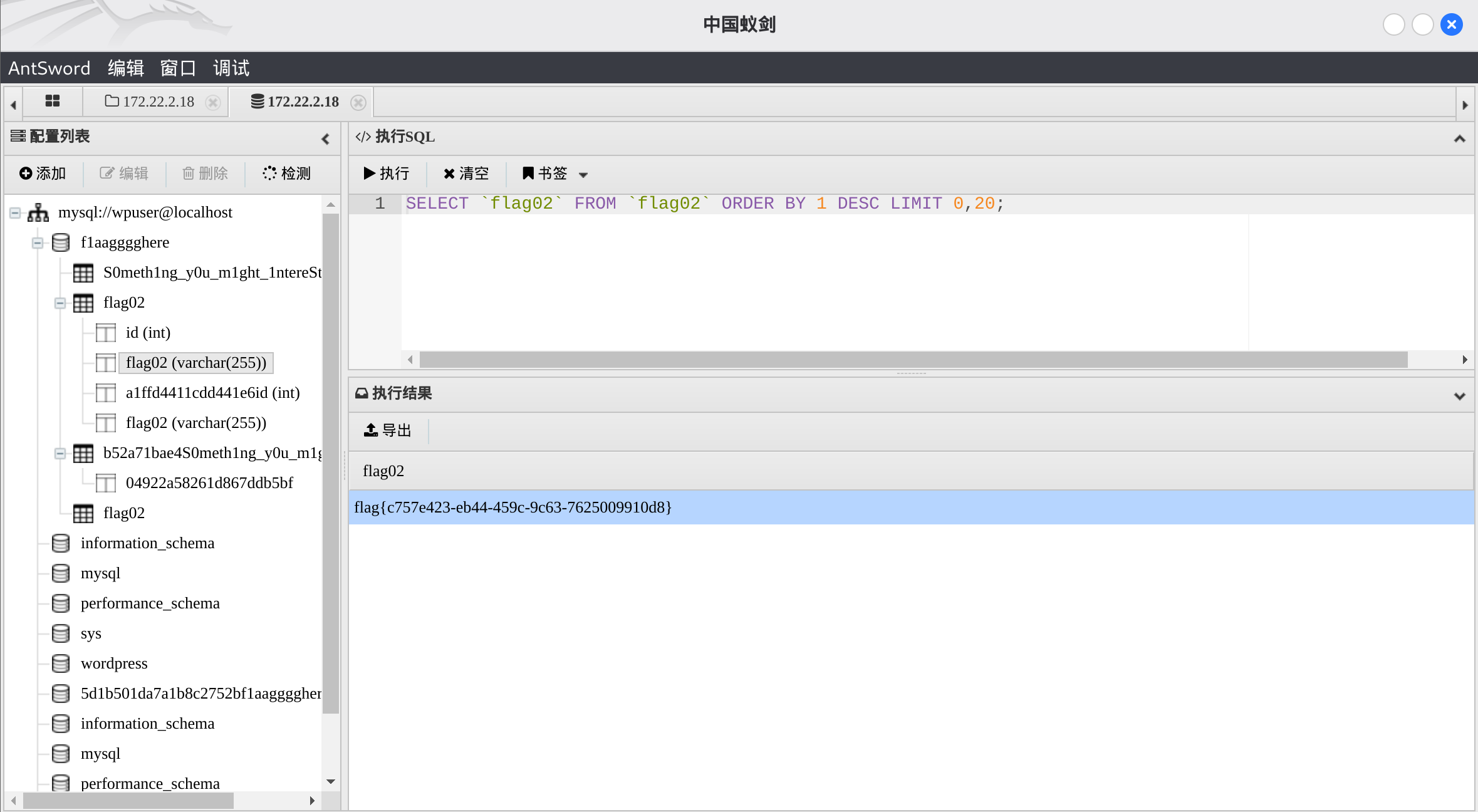
Task: Click the 配置列表 list icon
Action: point(18,136)
